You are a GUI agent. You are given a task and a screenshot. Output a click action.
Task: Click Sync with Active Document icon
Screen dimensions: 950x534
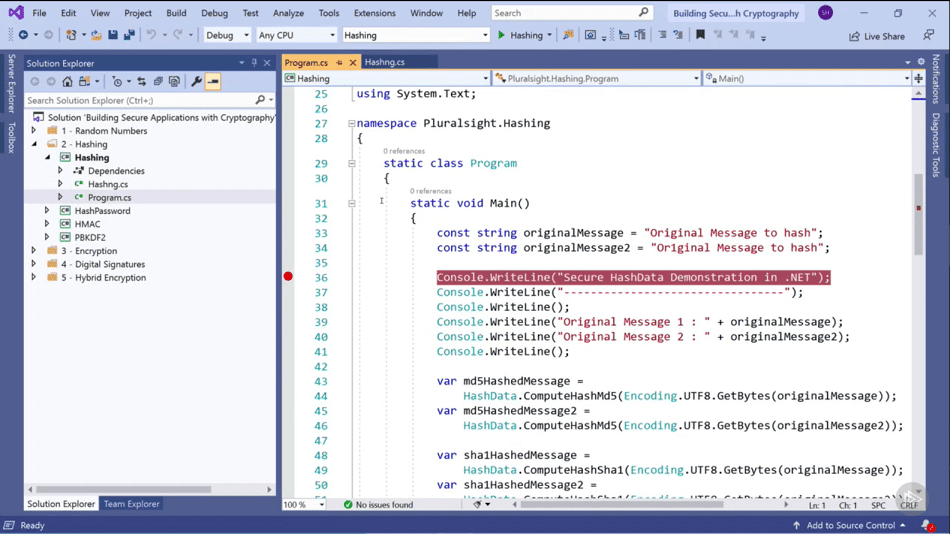(141, 81)
